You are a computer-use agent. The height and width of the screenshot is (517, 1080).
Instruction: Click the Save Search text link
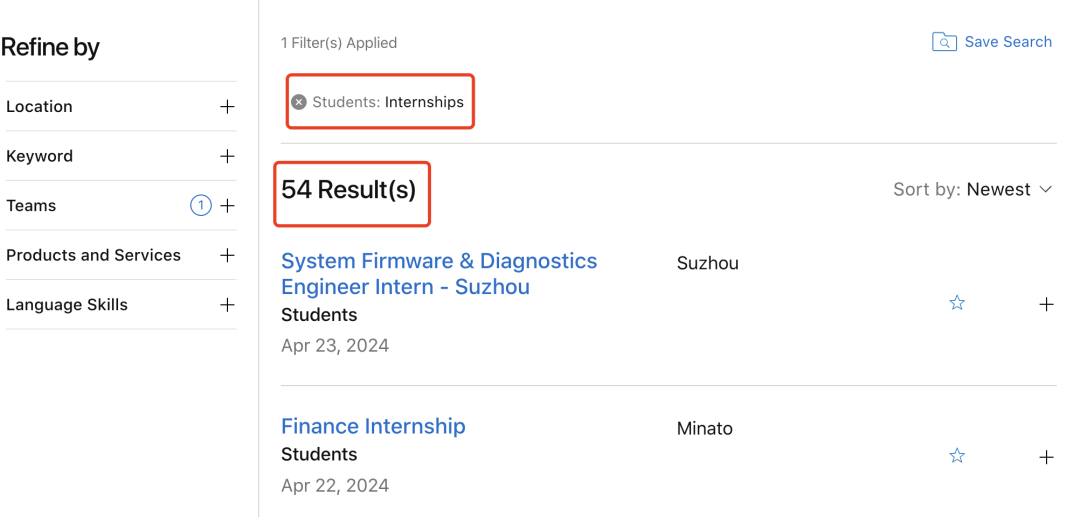(x=1008, y=42)
